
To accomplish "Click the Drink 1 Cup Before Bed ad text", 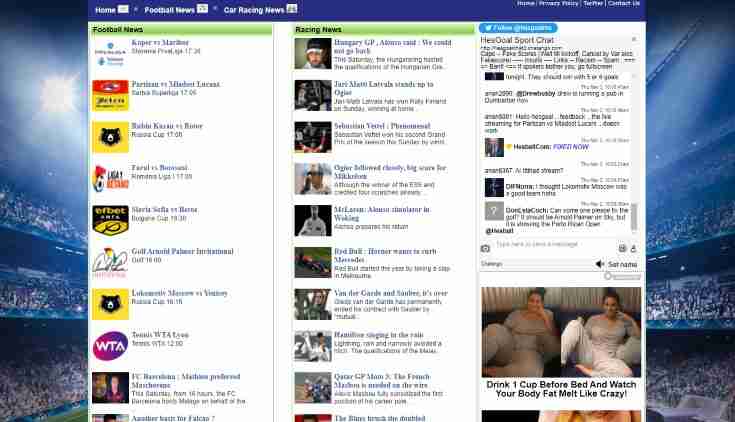I will pos(561,389).
